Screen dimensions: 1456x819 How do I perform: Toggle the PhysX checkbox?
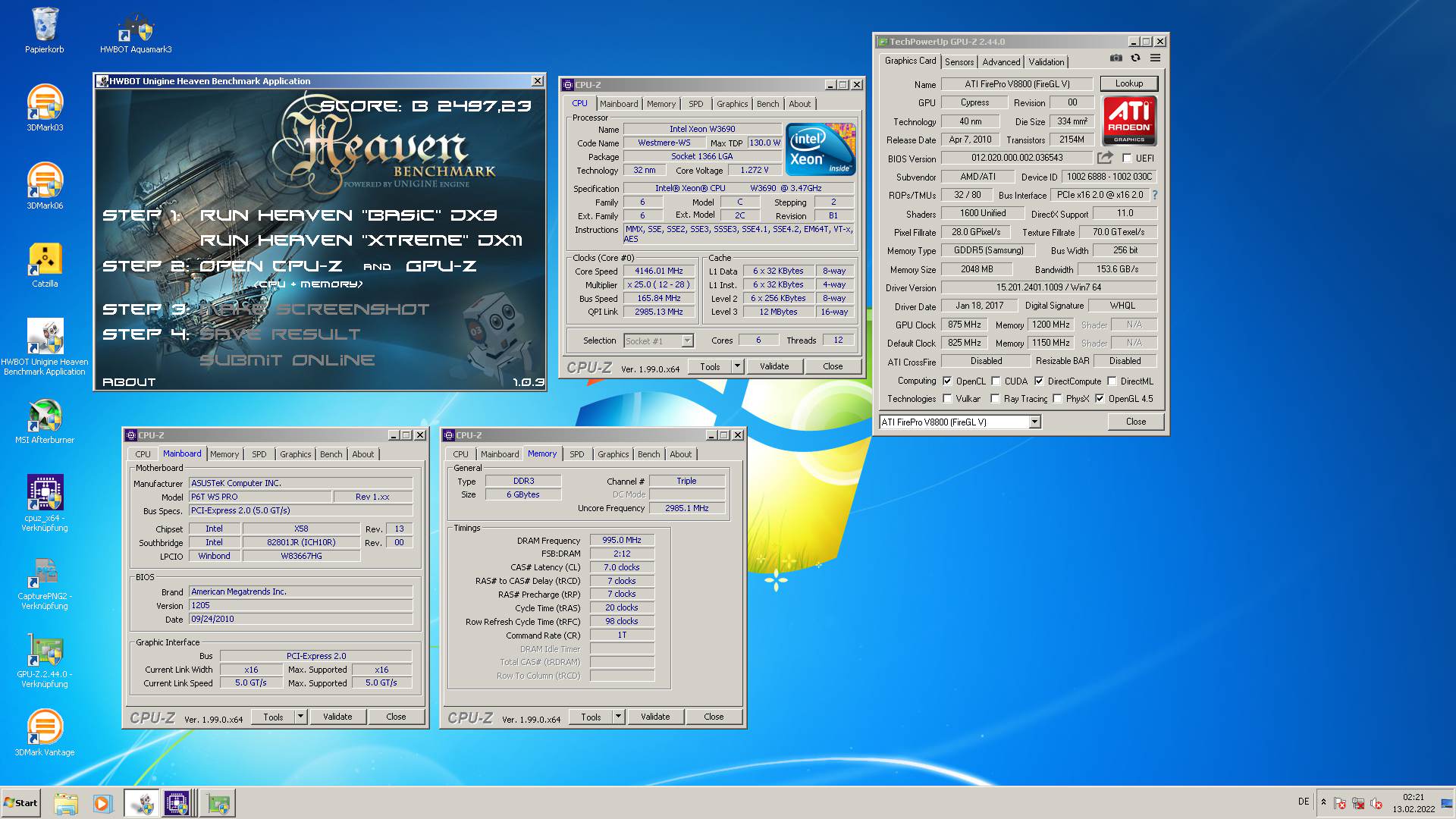pos(1057,398)
